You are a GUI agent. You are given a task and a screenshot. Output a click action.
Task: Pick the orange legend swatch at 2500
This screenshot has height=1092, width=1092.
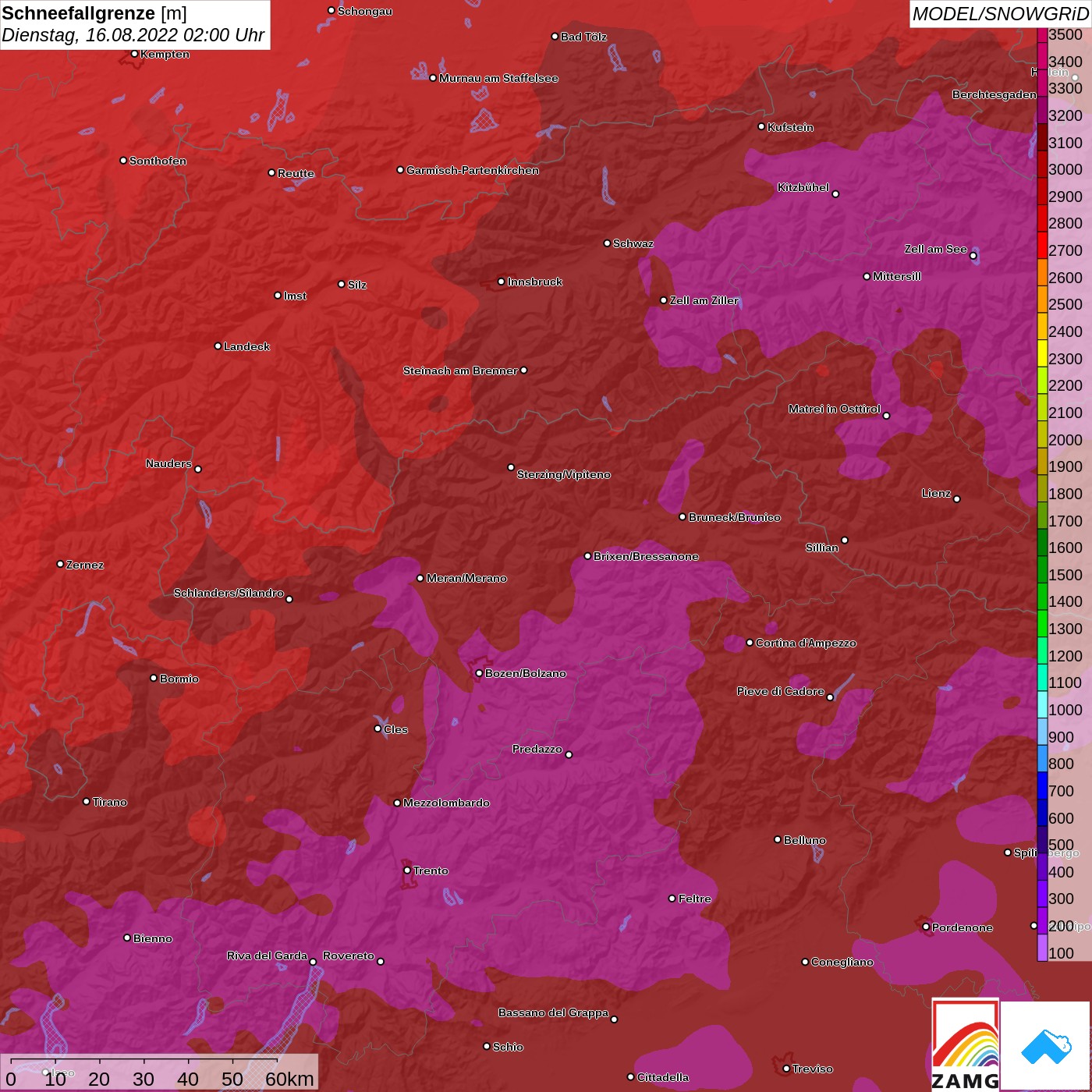[1042, 298]
